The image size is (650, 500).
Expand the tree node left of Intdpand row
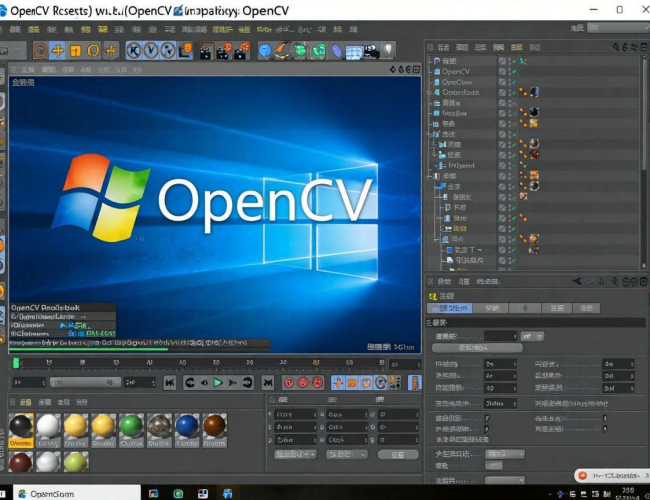point(435,165)
